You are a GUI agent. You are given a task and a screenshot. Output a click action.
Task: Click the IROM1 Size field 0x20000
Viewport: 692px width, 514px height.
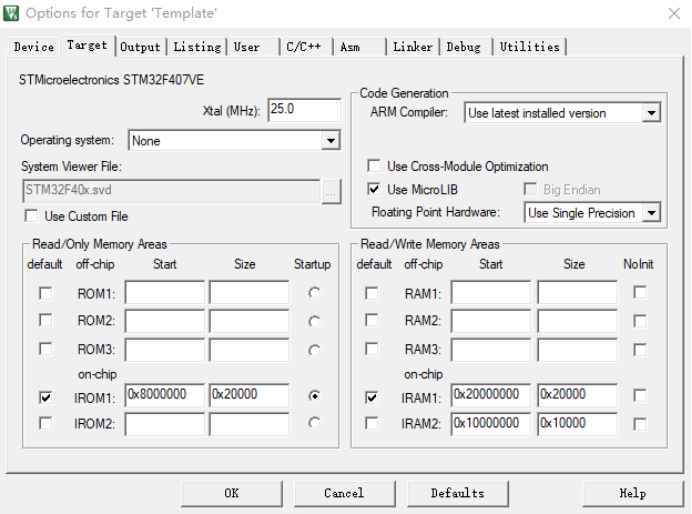(249, 395)
